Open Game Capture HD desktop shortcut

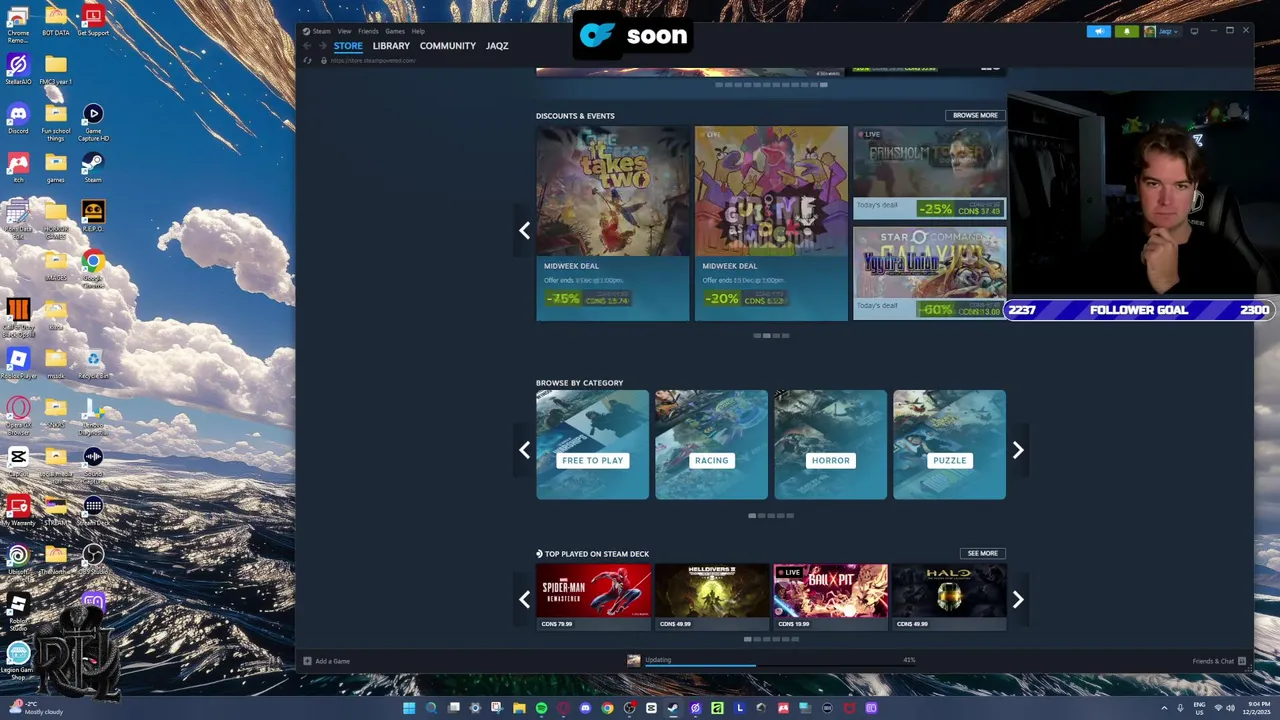click(x=93, y=122)
